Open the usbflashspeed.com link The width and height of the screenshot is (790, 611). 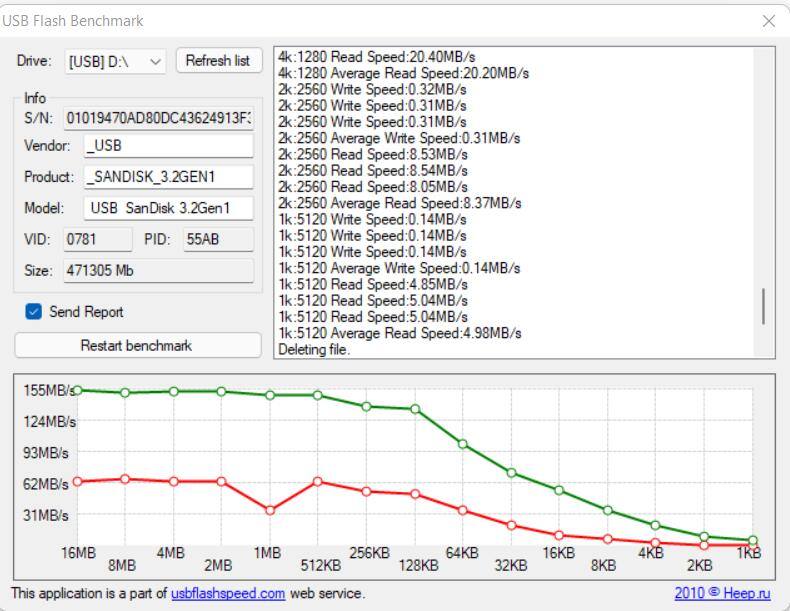(228, 593)
